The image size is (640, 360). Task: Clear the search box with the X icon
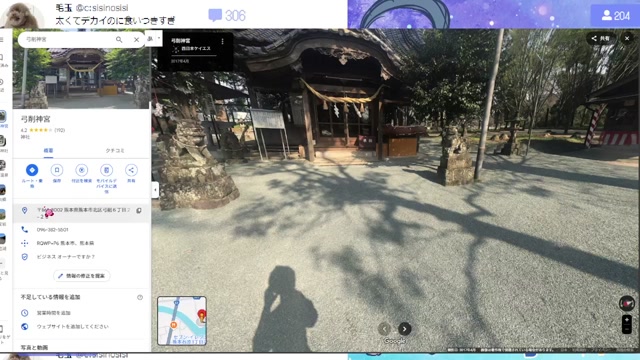click(136, 40)
